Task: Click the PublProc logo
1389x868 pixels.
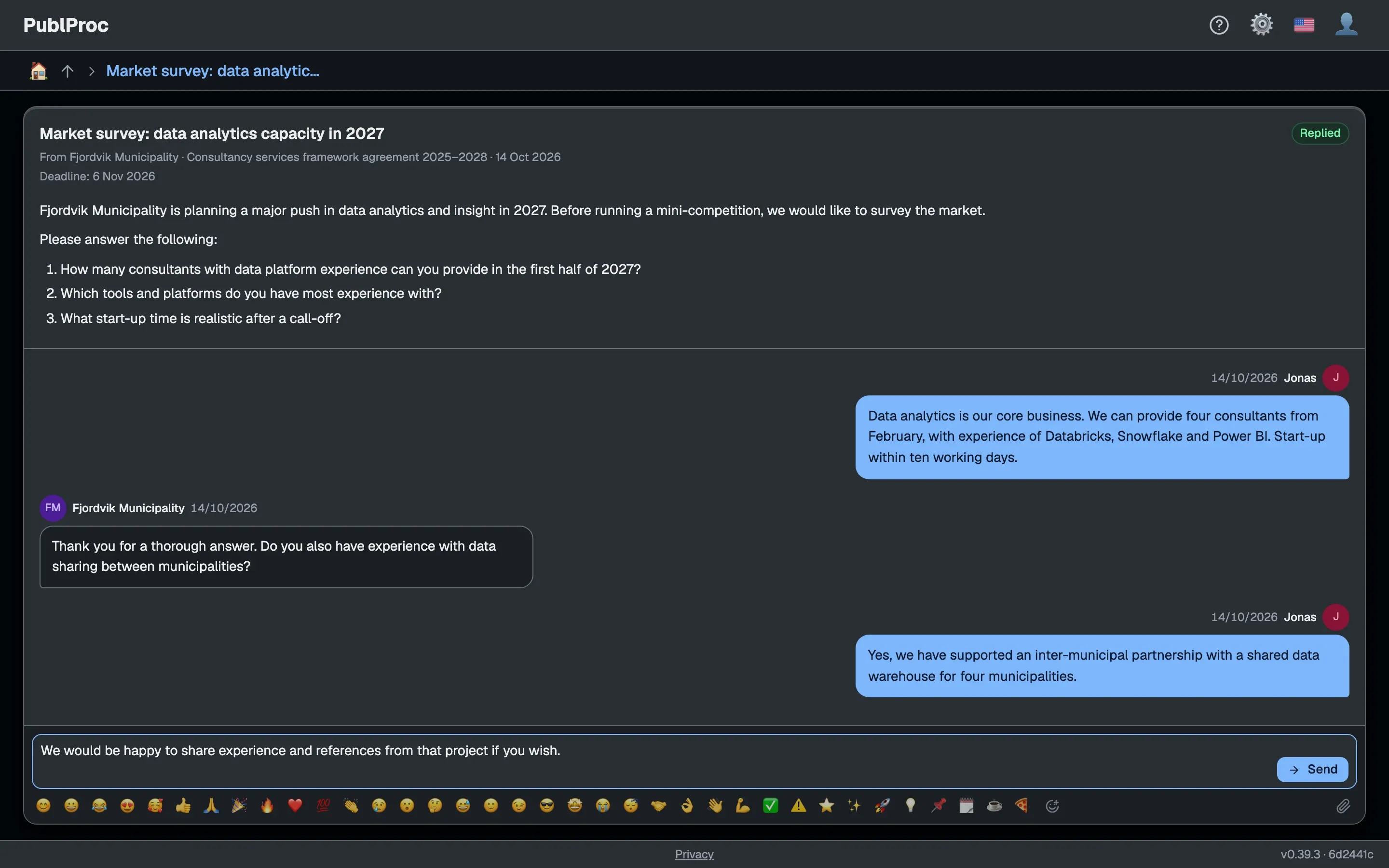Action: 66,25
